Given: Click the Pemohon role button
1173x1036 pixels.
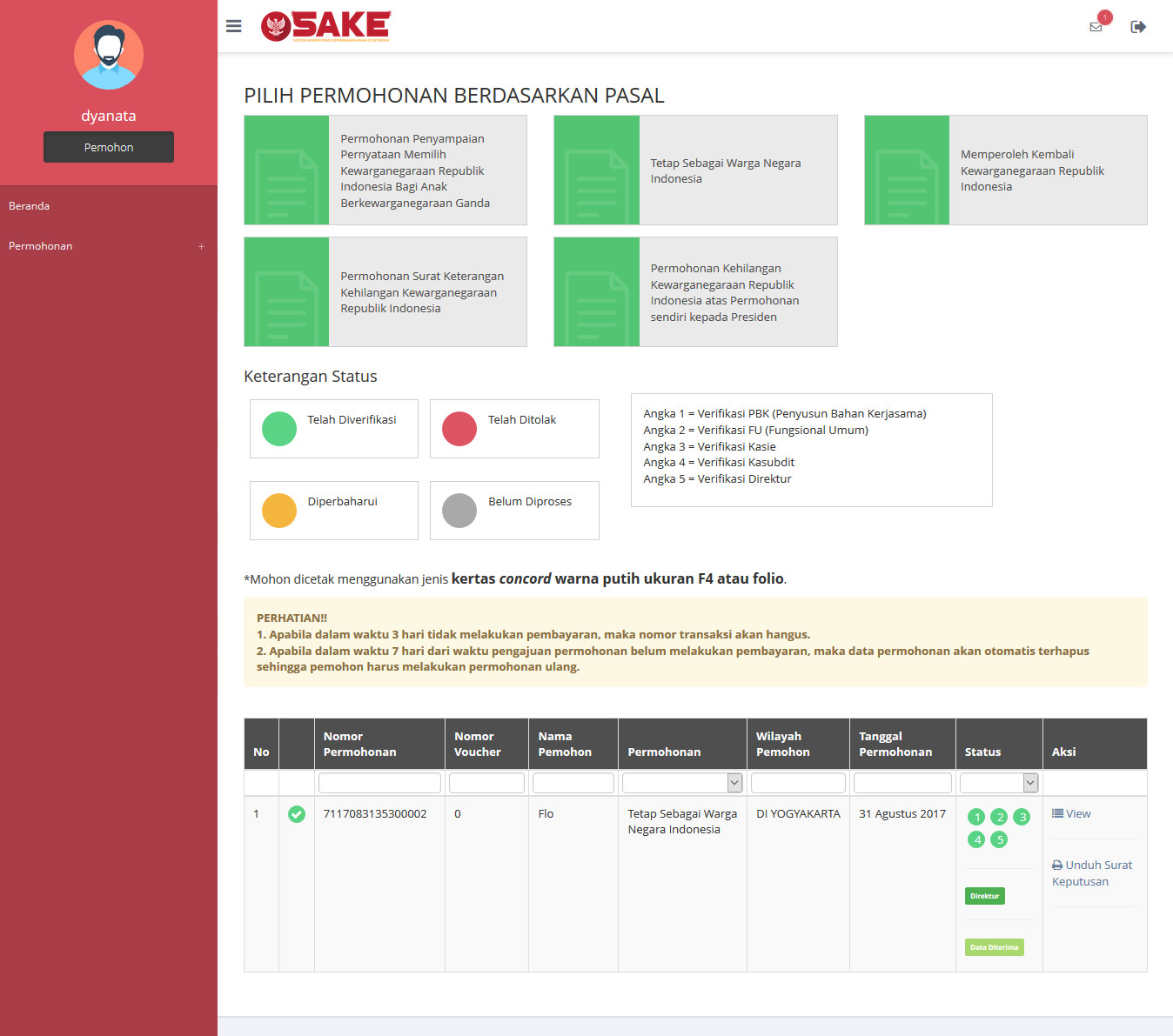Looking at the screenshot, I should point(109,147).
